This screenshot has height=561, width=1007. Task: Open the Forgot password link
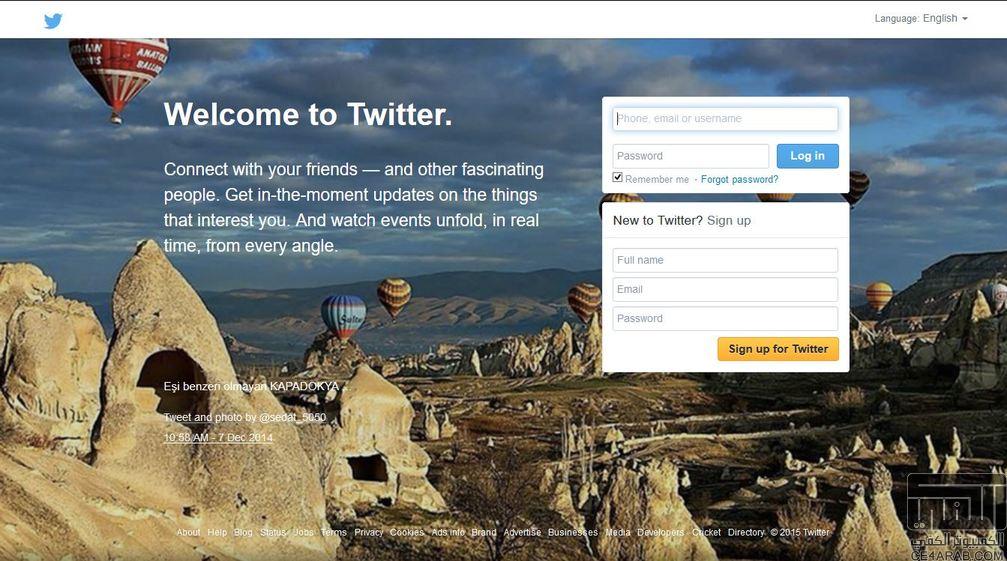pyautogui.click(x=739, y=180)
